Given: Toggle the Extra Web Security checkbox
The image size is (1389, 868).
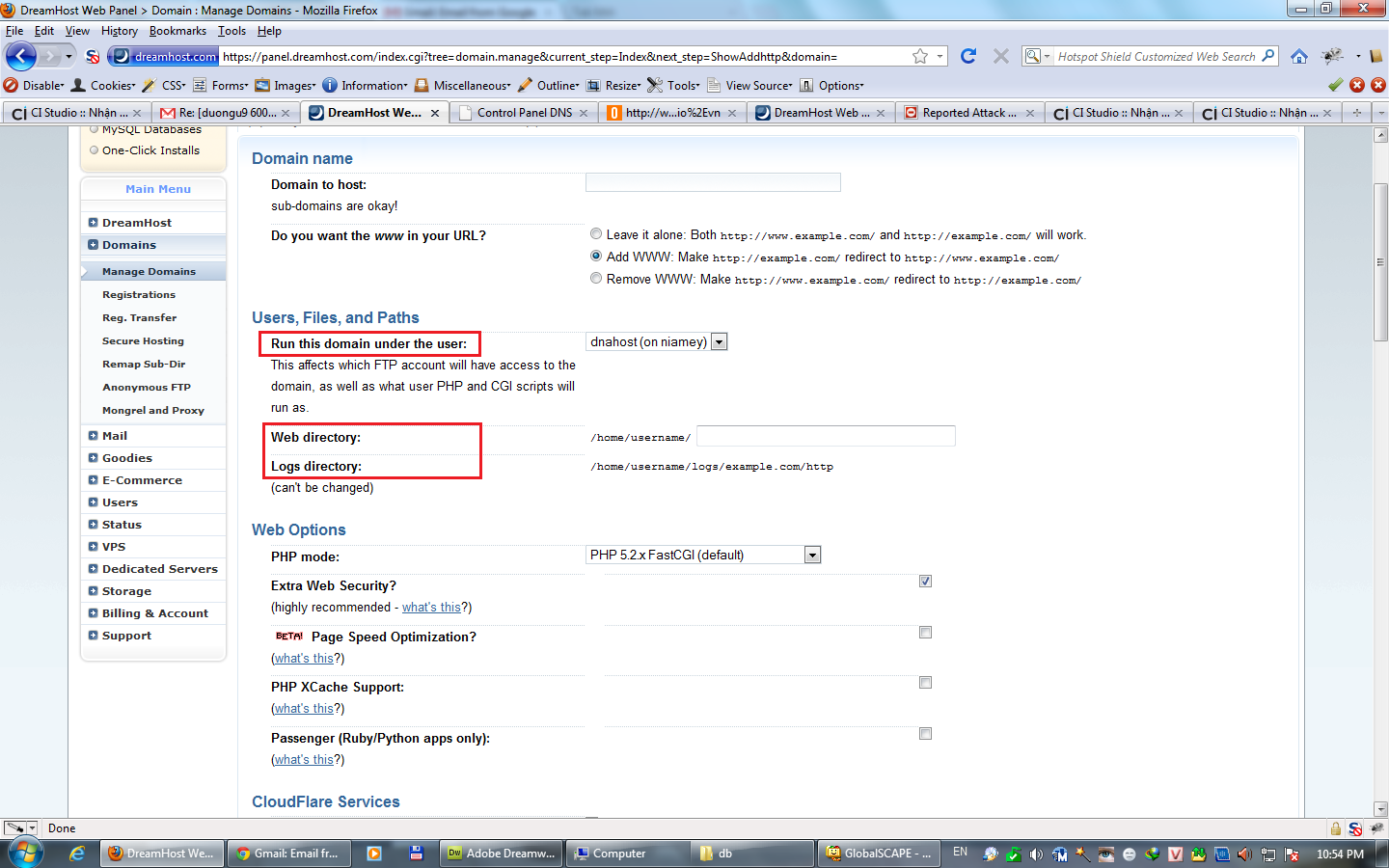Looking at the screenshot, I should point(925,581).
